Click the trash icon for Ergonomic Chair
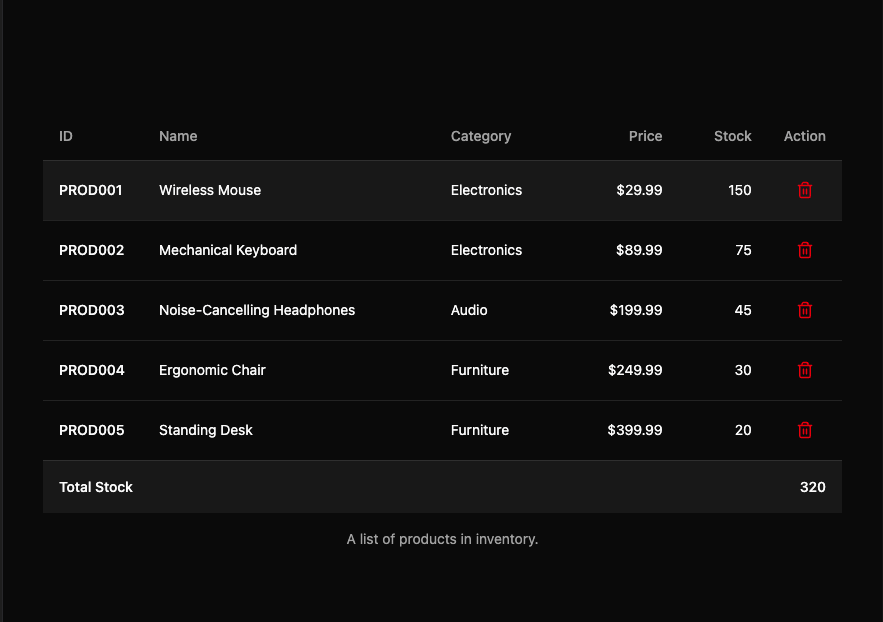This screenshot has height=622, width=883. 805,370
